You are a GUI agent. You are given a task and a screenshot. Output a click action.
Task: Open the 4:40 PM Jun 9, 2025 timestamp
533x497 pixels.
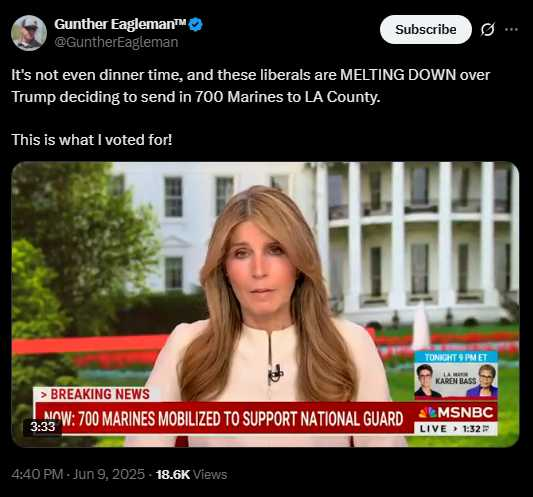tap(78, 474)
